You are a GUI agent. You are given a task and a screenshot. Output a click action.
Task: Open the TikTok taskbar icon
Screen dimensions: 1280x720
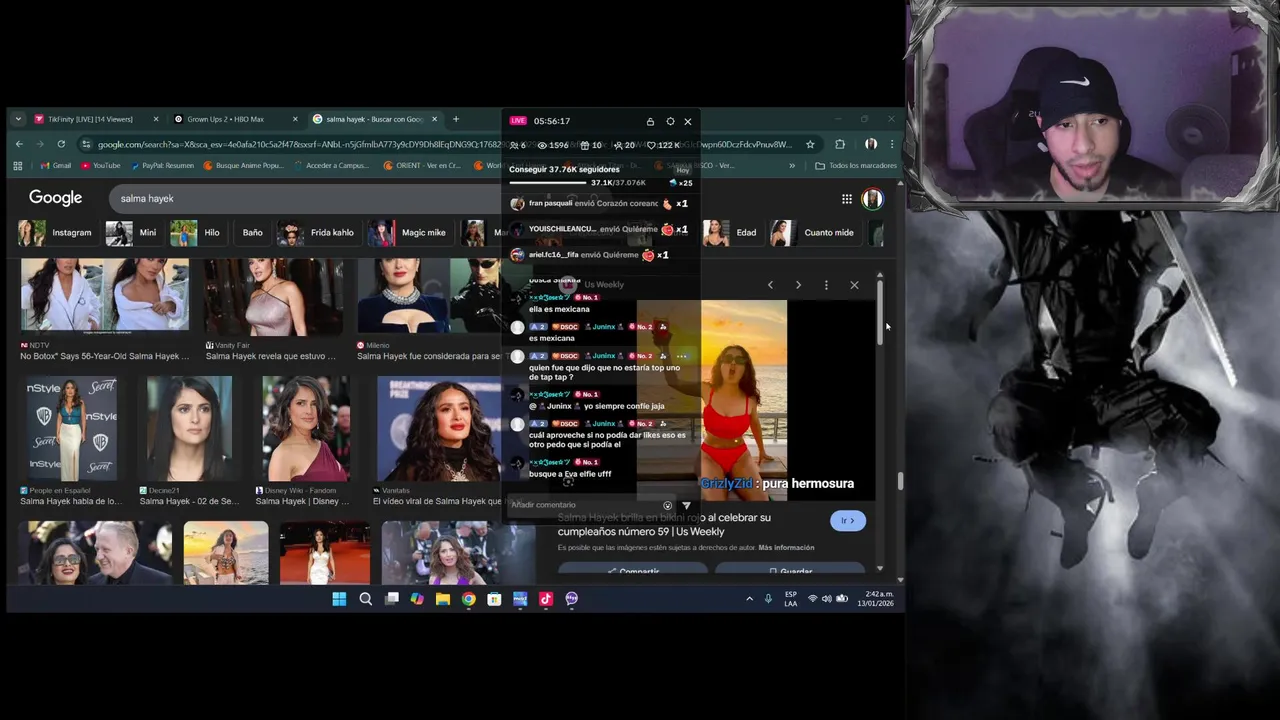[x=546, y=599]
